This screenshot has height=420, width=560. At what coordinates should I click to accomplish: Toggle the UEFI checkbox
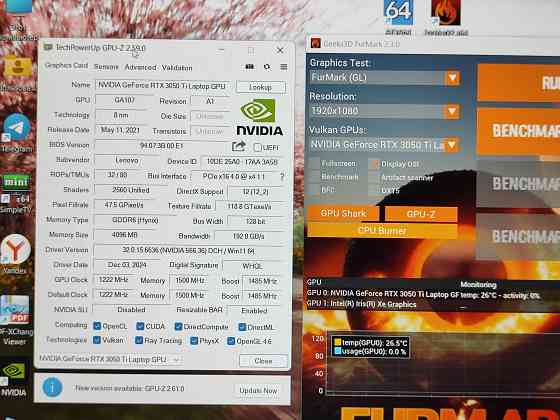click(x=257, y=147)
